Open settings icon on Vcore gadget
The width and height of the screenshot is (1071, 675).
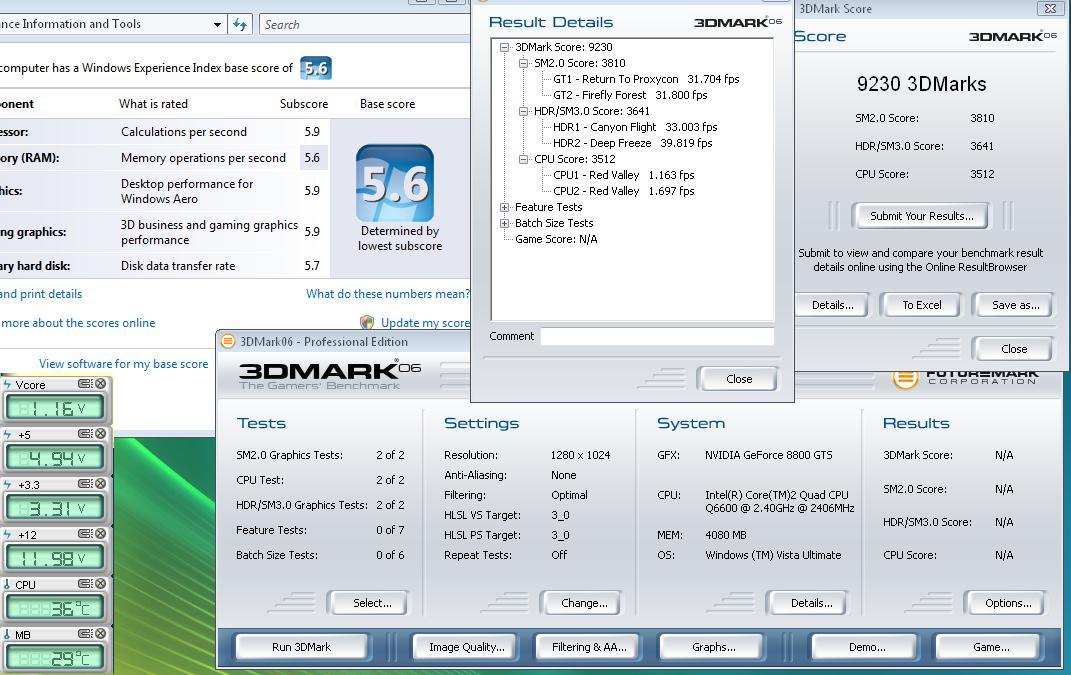point(85,384)
